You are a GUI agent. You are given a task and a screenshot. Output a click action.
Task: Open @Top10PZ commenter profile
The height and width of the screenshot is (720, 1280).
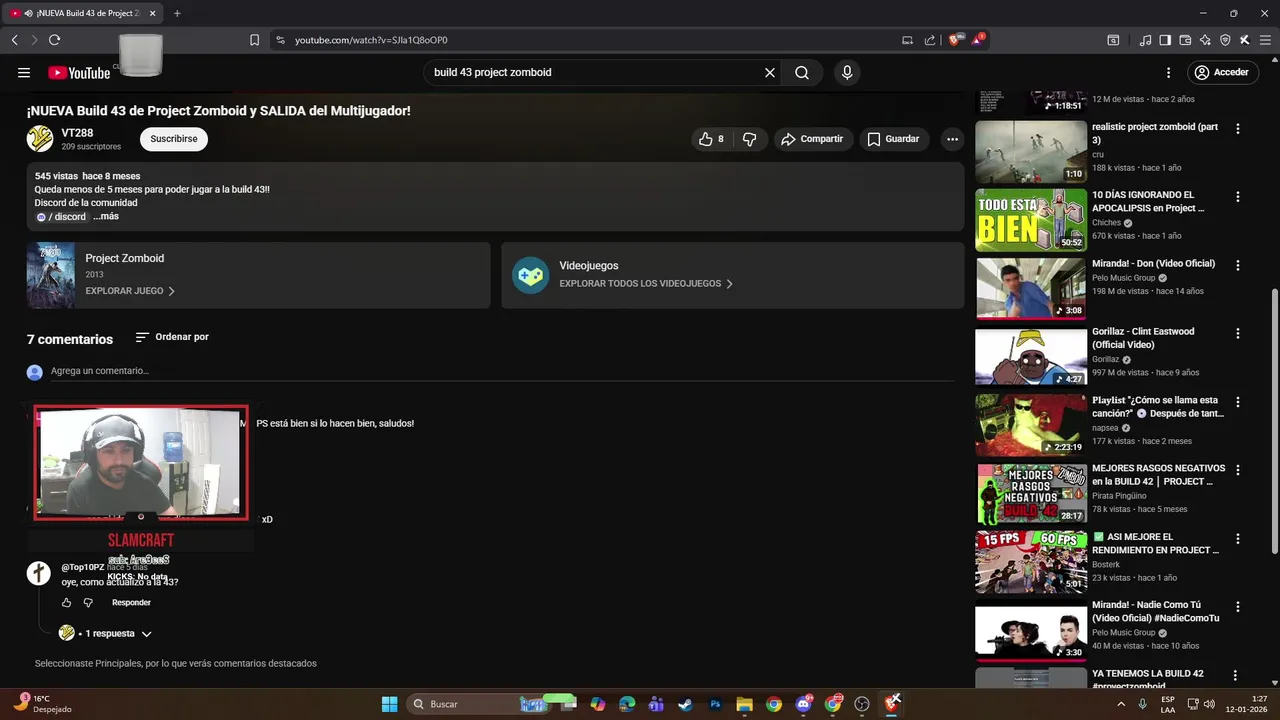[x=82, y=567]
